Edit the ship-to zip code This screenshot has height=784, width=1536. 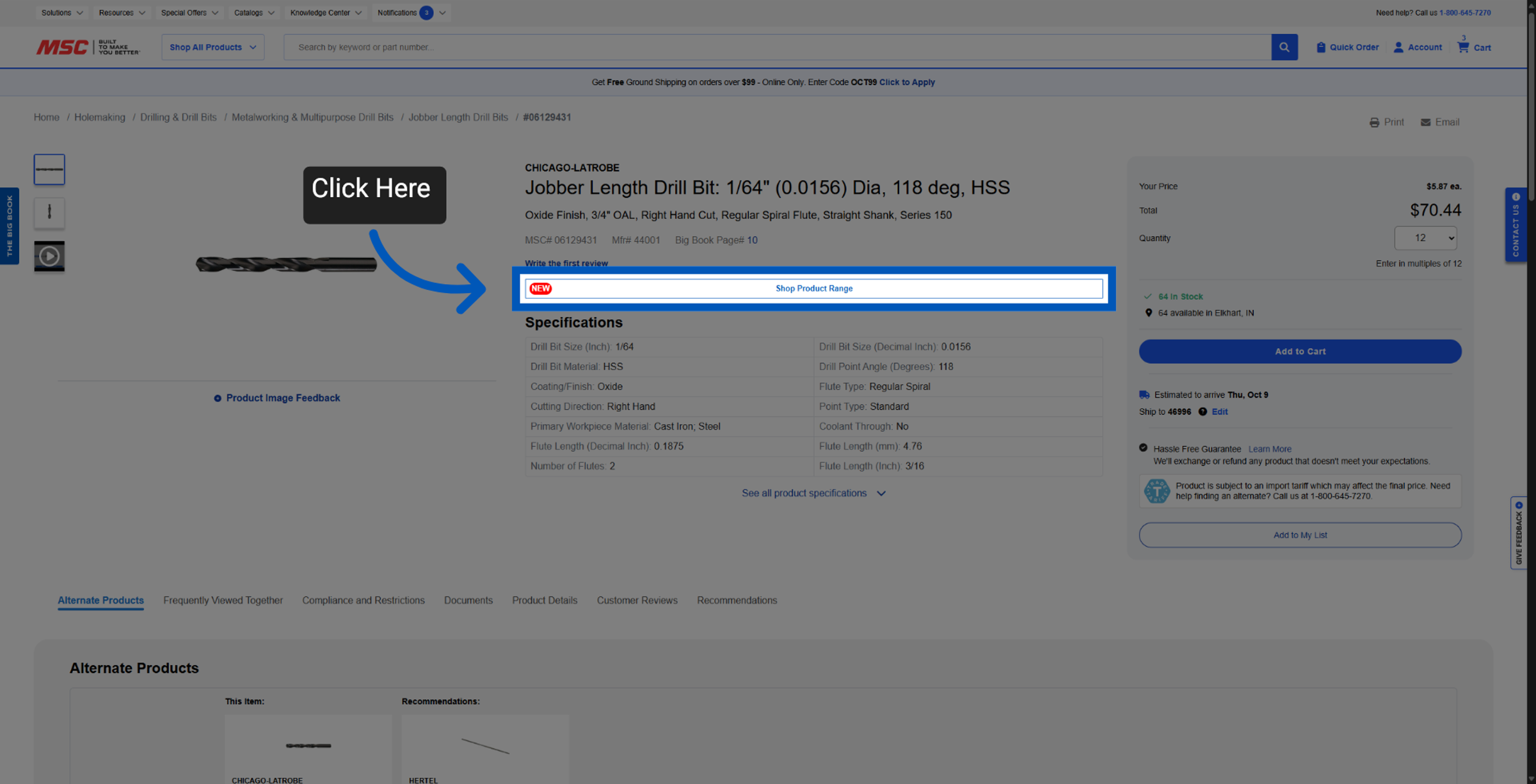click(x=1219, y=412)
